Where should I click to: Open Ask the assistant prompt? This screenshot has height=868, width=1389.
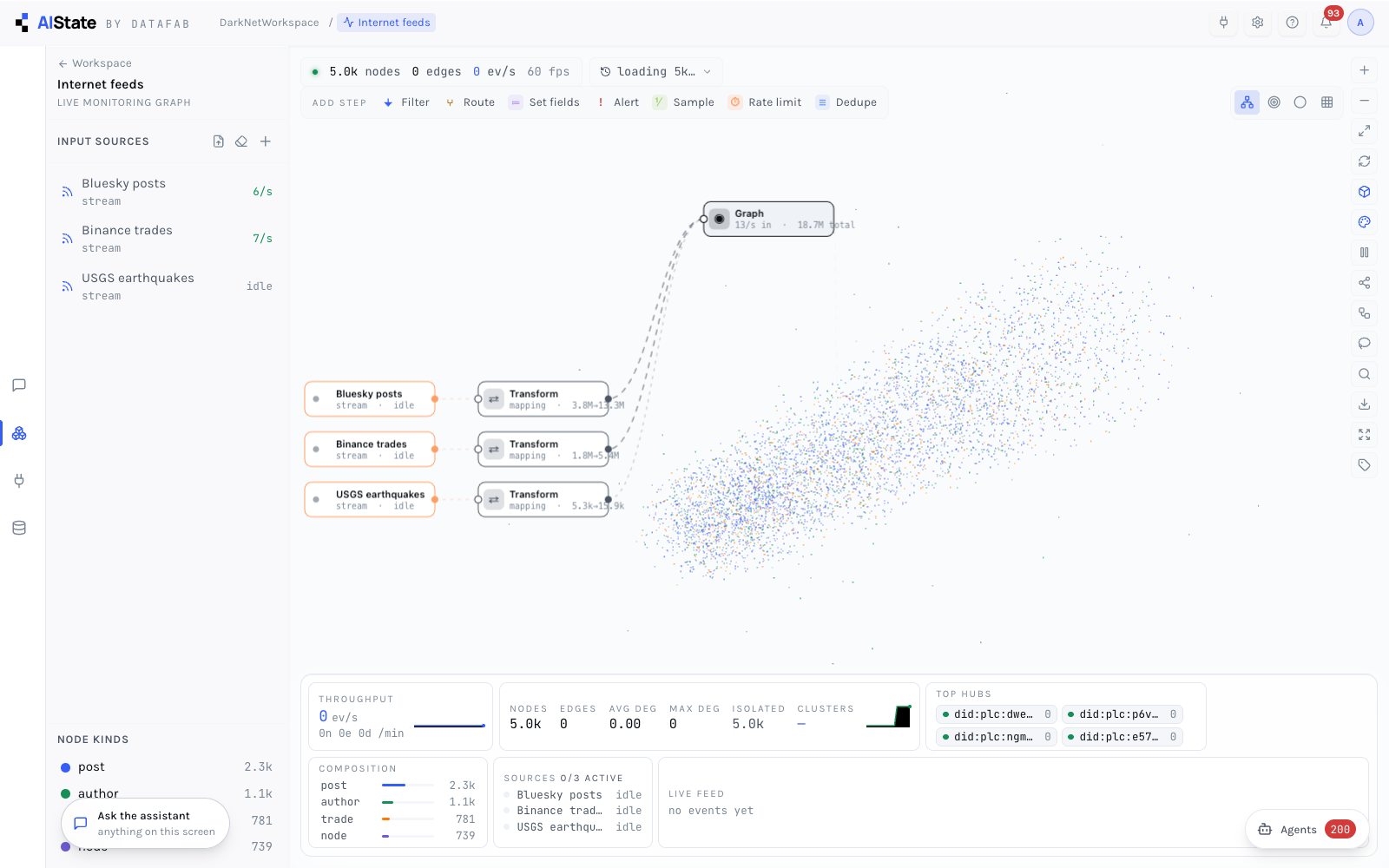[145, 823]
